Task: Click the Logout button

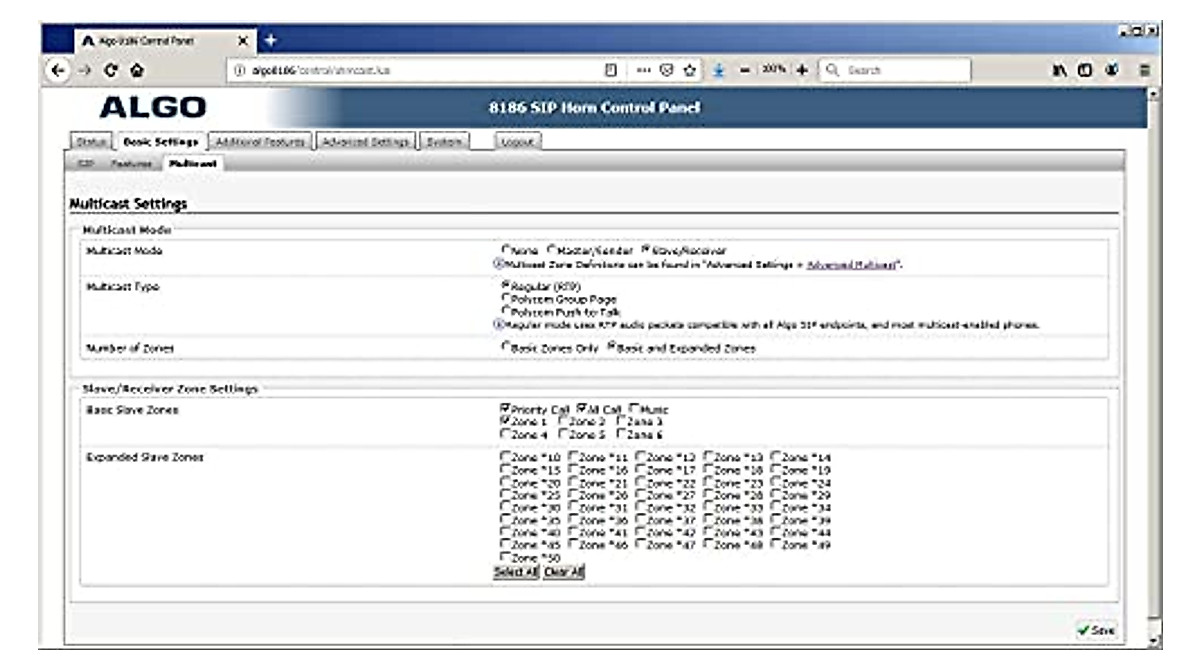Action: 519,142
